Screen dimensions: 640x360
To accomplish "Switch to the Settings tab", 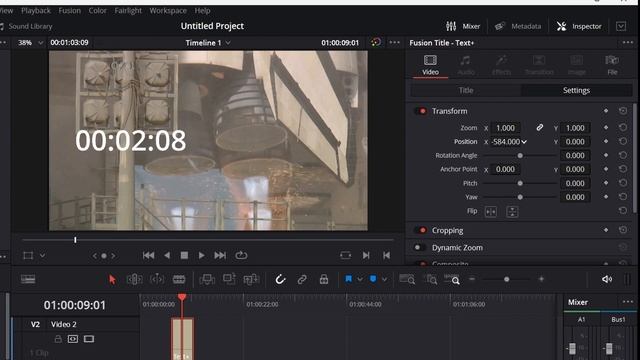I will [576, 90].
